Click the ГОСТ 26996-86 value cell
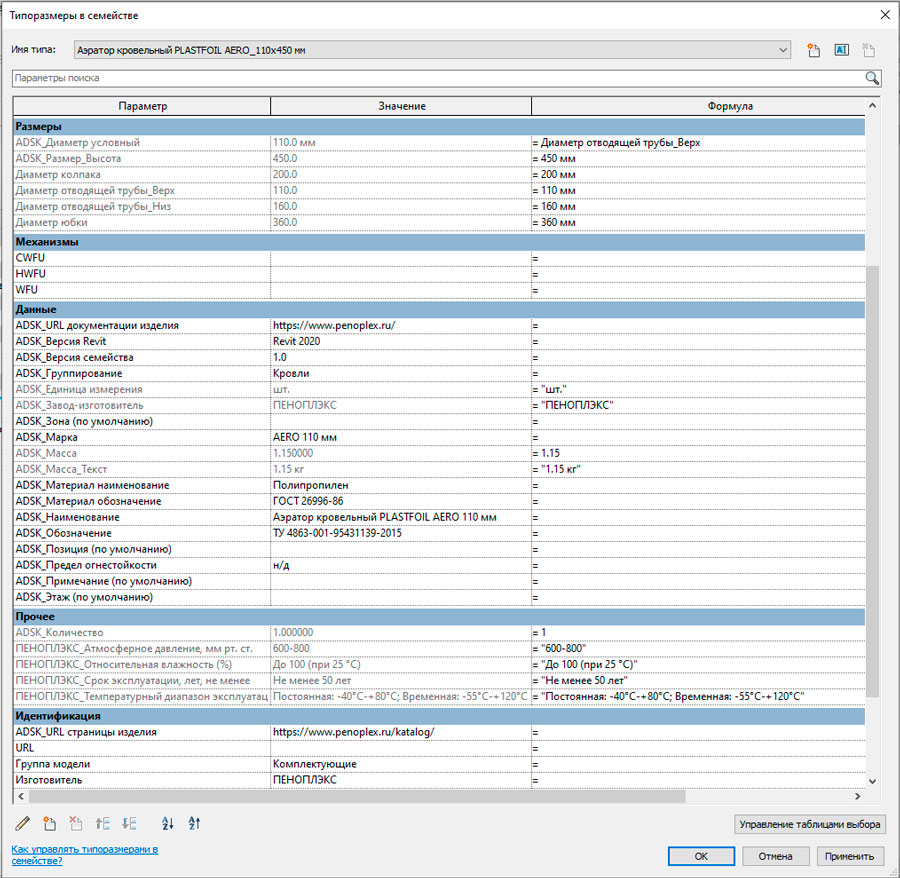Image resolution: width=900 pixels, height=878 pixels. pos(401,502)
